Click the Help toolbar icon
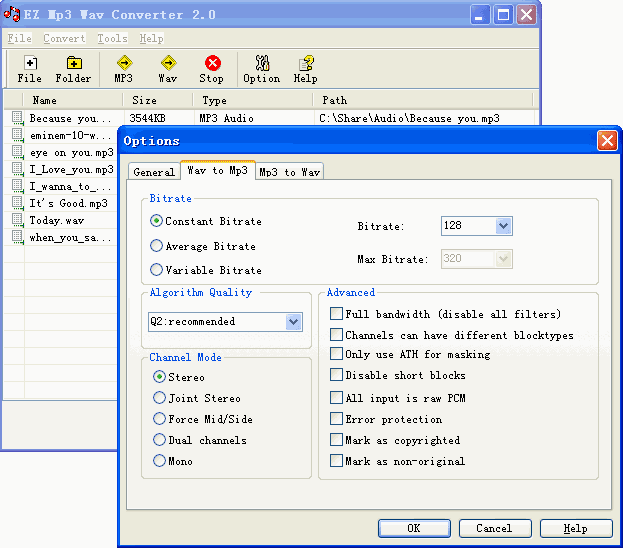Image resolution: width=623 pixels, height=548 pixels. [306, 63]
